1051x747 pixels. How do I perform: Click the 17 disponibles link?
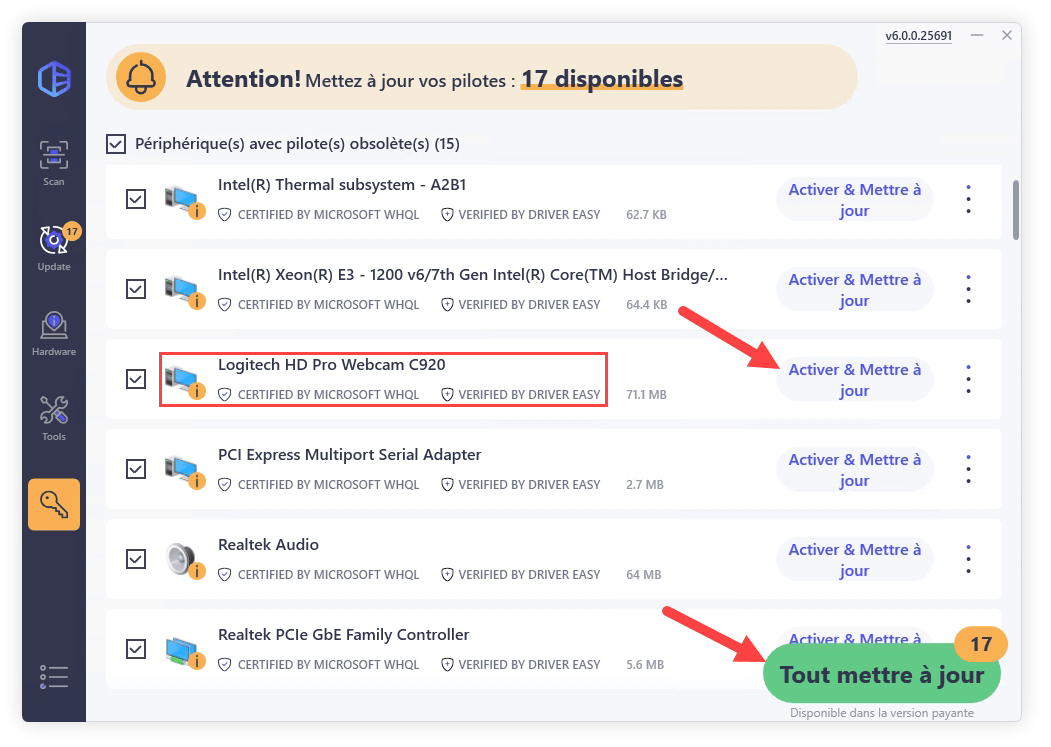click(602, 79)
